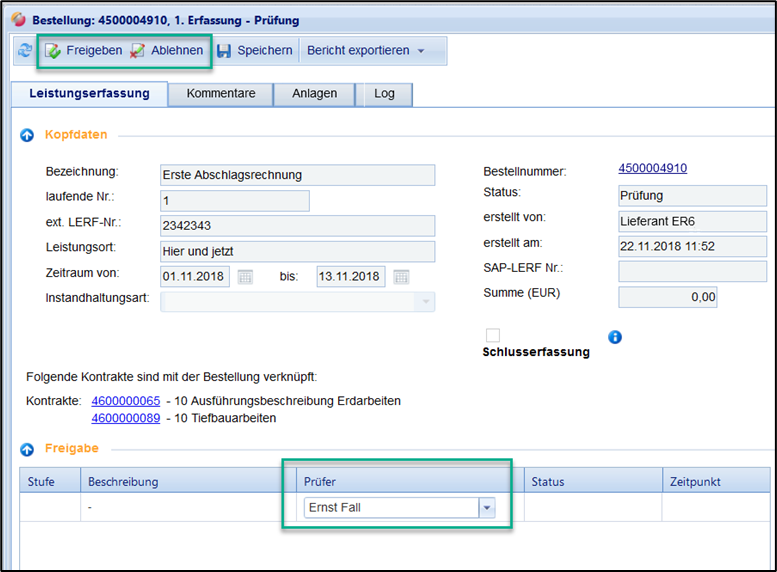The image size is (777, 572).
Task: Toggle the Schlusserfassung checkbox
Action: pos(492,336)
